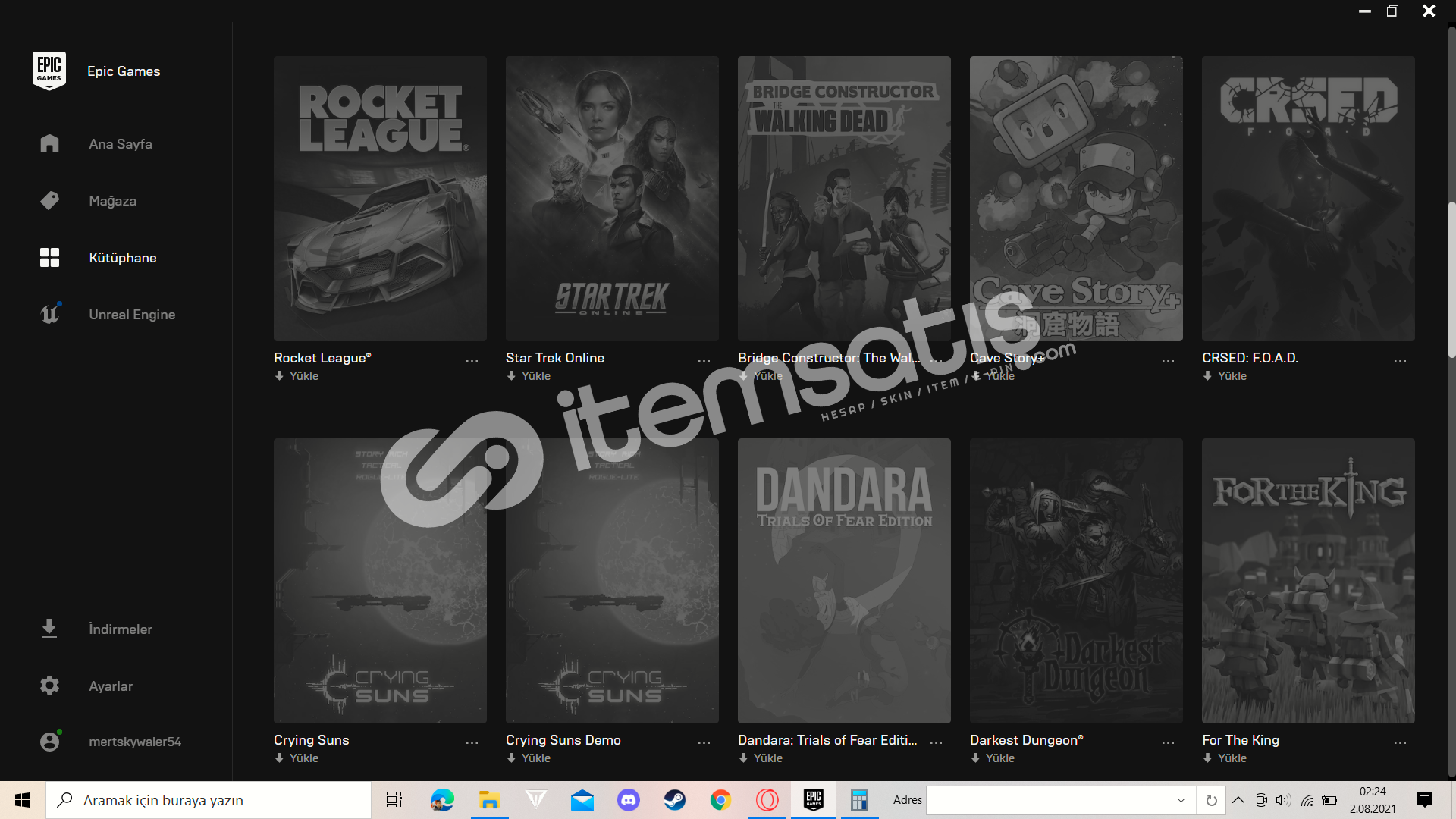Open İndirmeler menu item

tap(121, 629)
